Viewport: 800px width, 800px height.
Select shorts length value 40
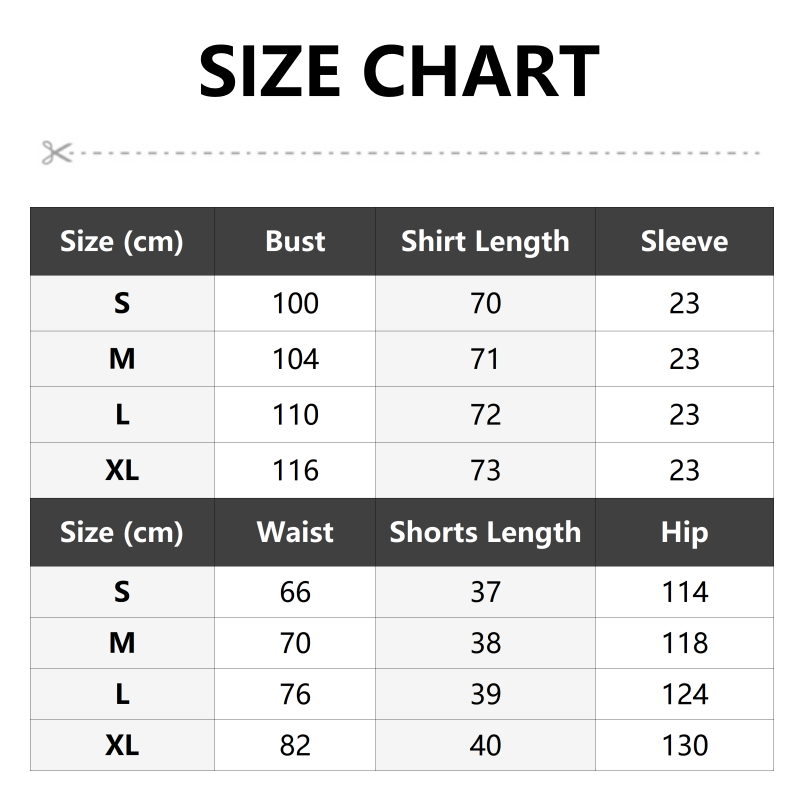point(485,745)
